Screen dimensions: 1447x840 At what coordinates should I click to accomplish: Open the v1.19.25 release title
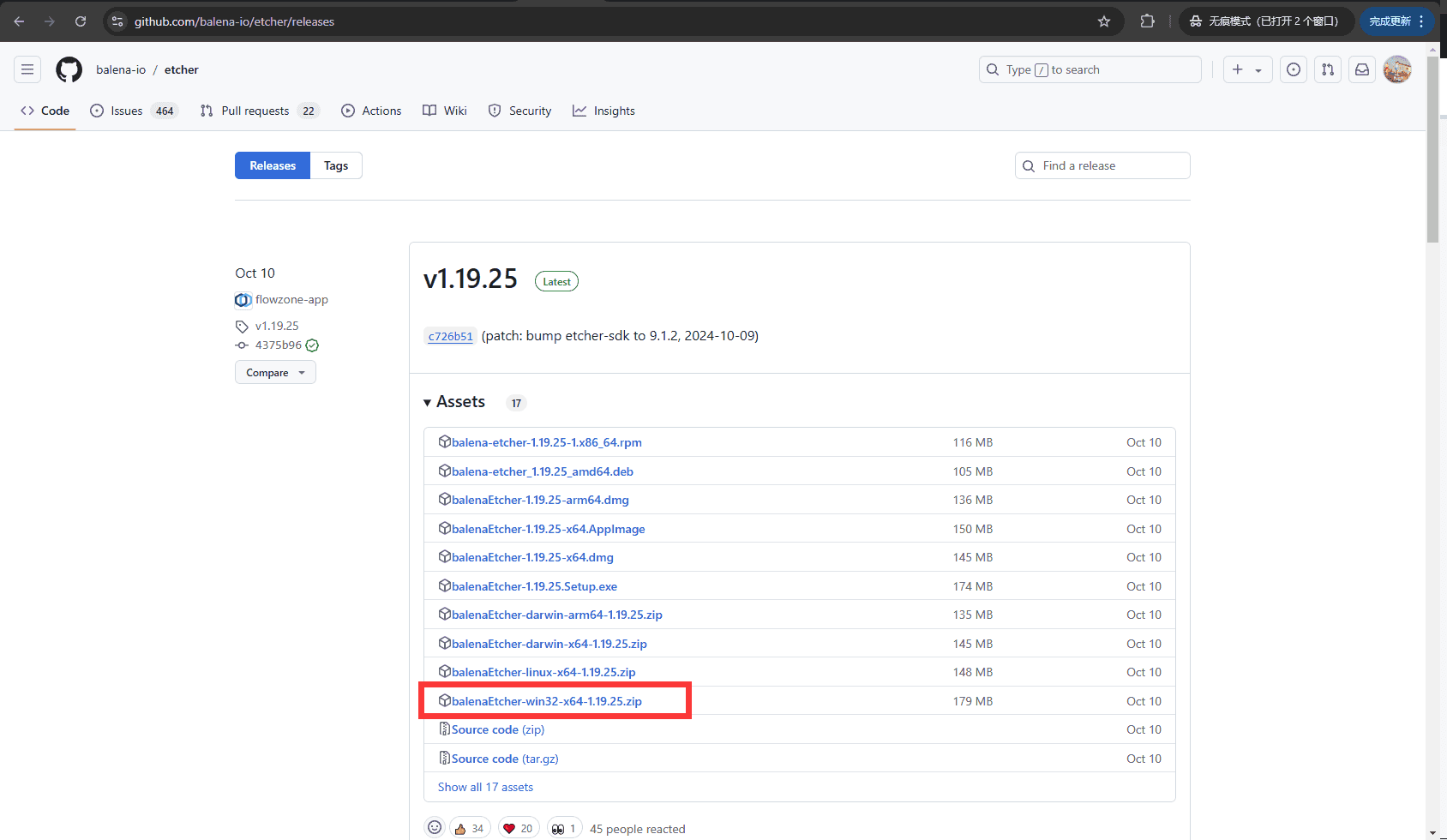point(471,279)
